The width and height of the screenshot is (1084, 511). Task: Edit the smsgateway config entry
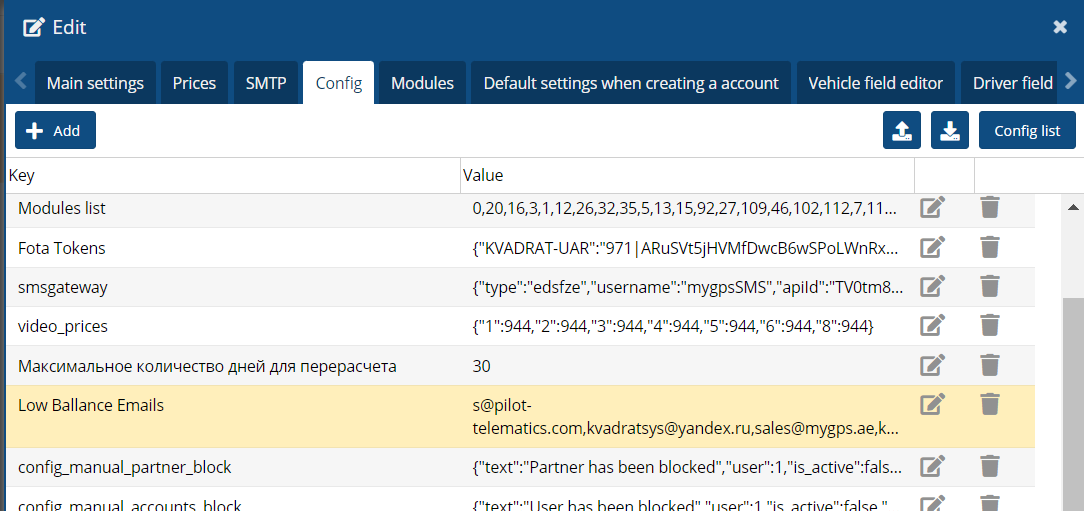pyautogui.click(x=932, y=287)
